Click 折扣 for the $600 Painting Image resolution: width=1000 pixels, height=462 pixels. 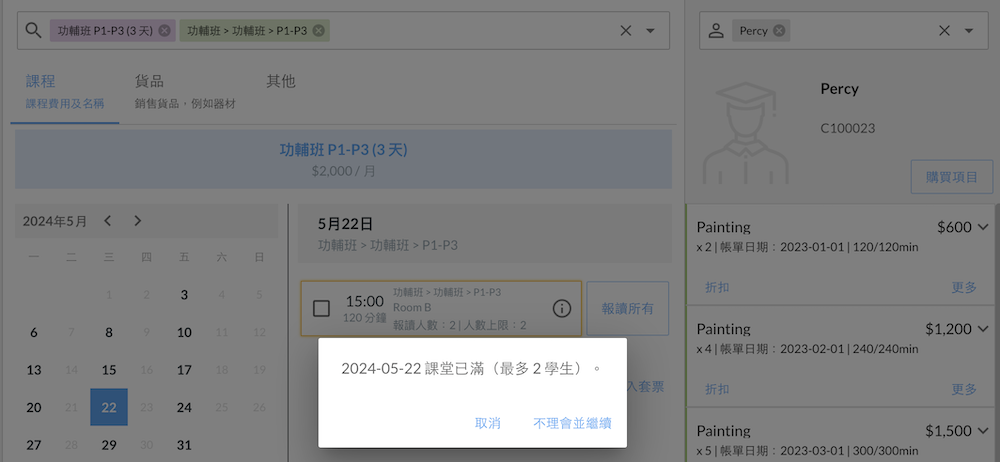point(717,287)
